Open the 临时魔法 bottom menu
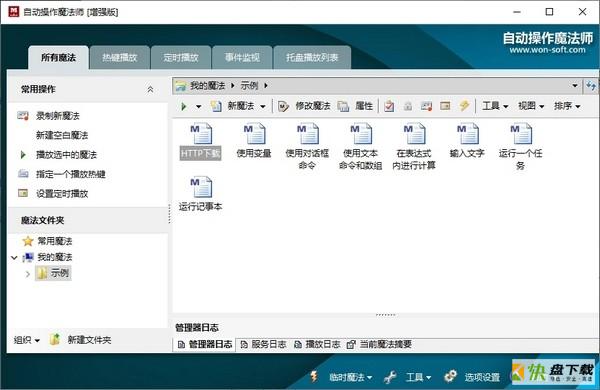This screenshot has width=600, height=390. 351,378
